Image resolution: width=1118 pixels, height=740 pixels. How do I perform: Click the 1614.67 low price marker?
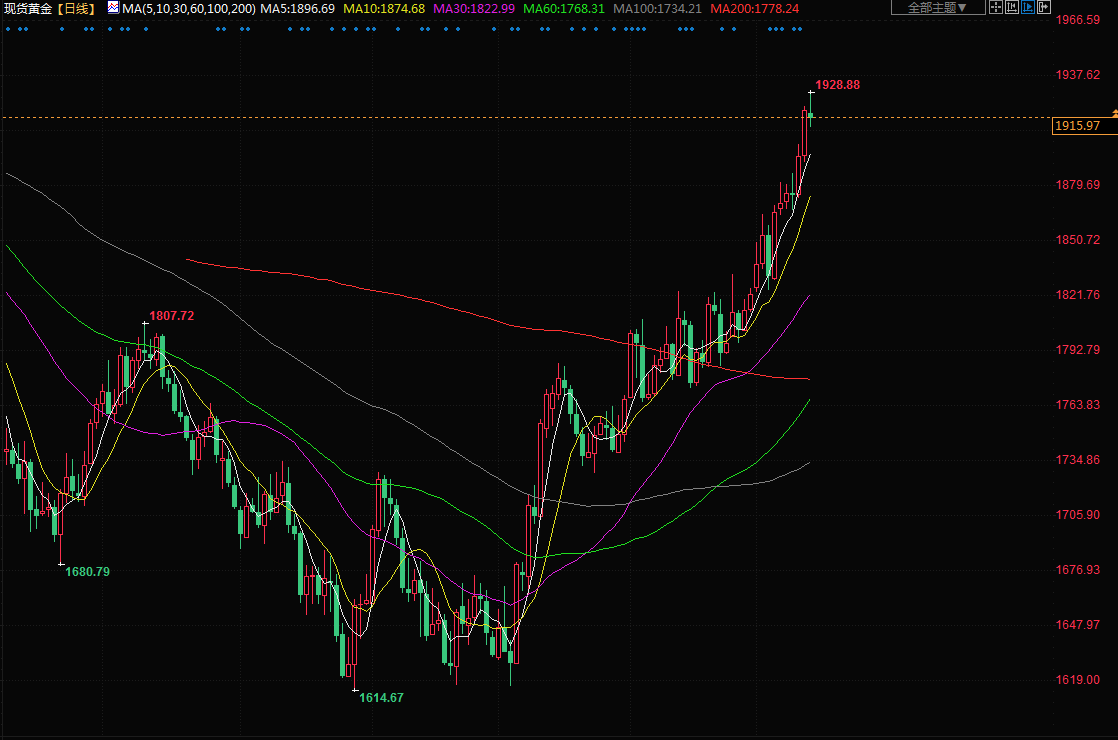381,697
